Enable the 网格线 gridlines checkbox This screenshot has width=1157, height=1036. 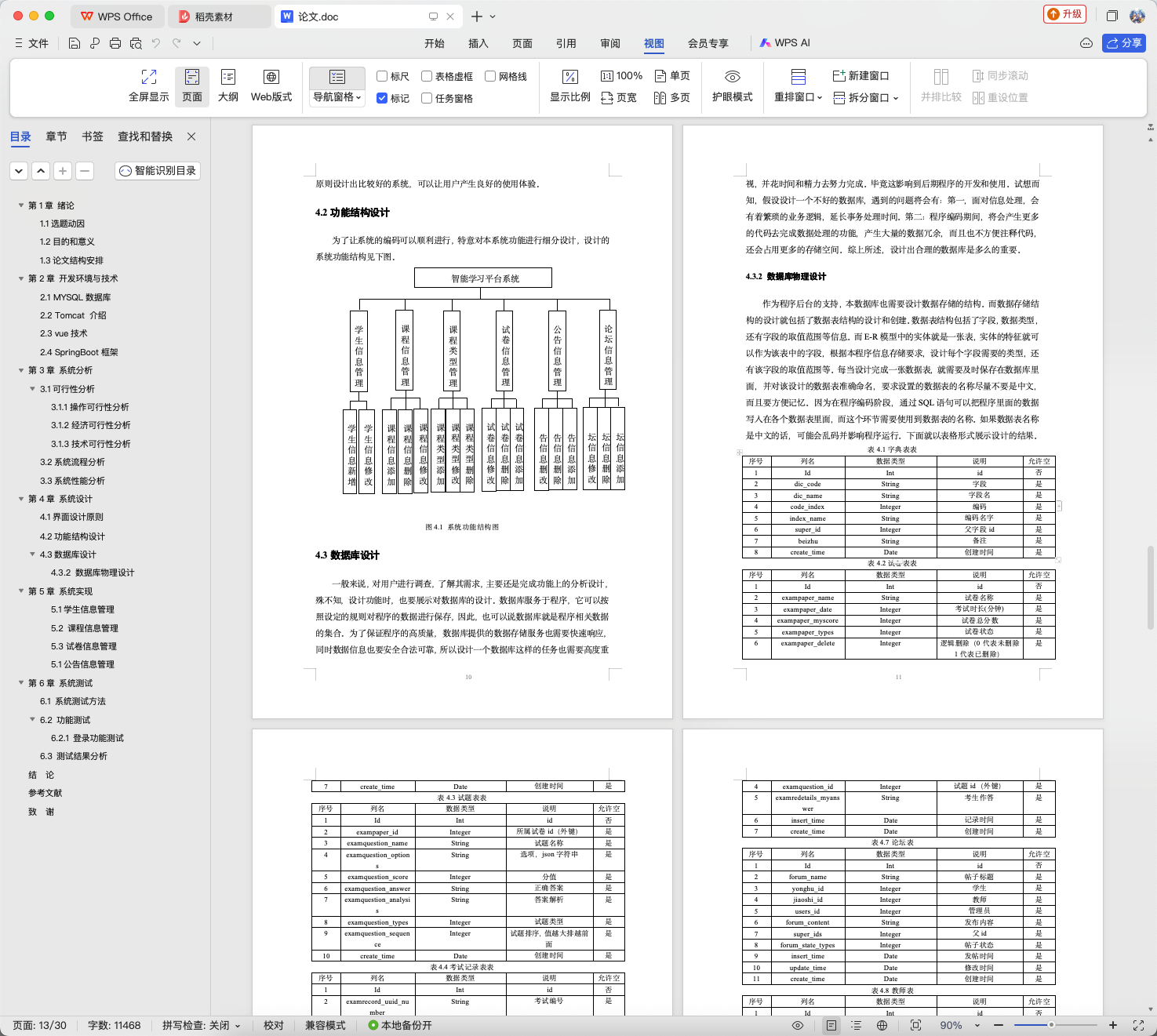[x=490, y=76]
